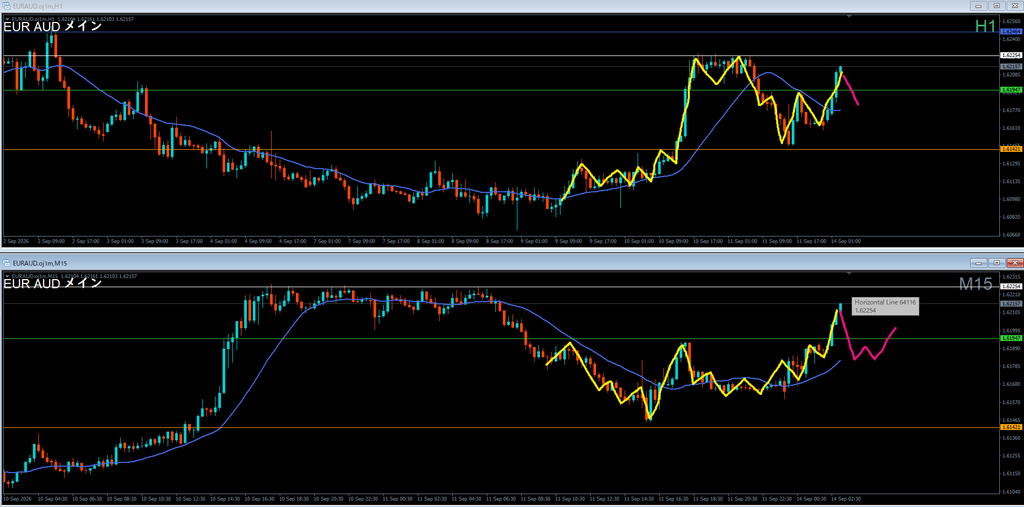This screenshot has height=507, width=1024.
Task: Restore the EURAUD M15 chart window
Action: (997, 263)
